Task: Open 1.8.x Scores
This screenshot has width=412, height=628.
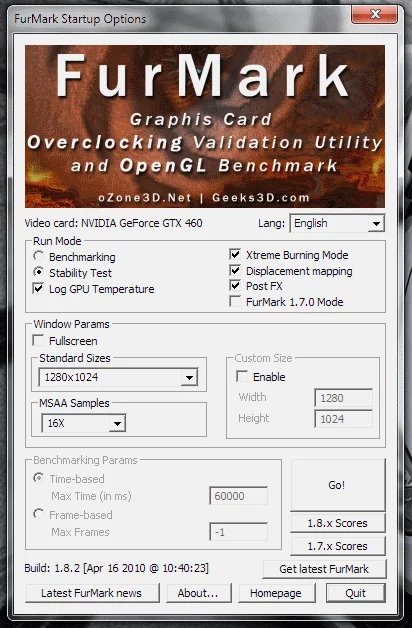Action: (338, 523)
